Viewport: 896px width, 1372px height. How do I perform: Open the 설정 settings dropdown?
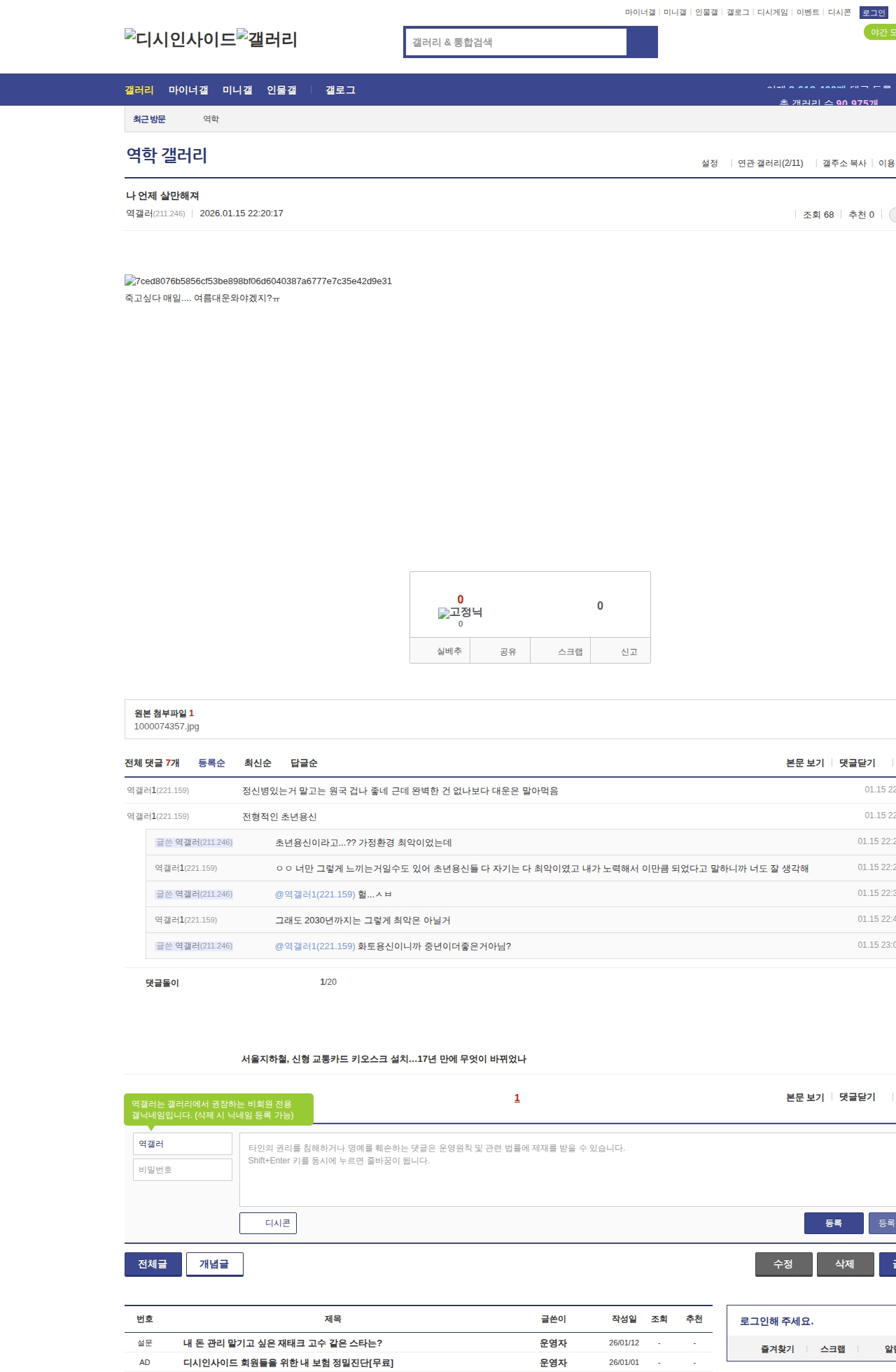point(710,163)
